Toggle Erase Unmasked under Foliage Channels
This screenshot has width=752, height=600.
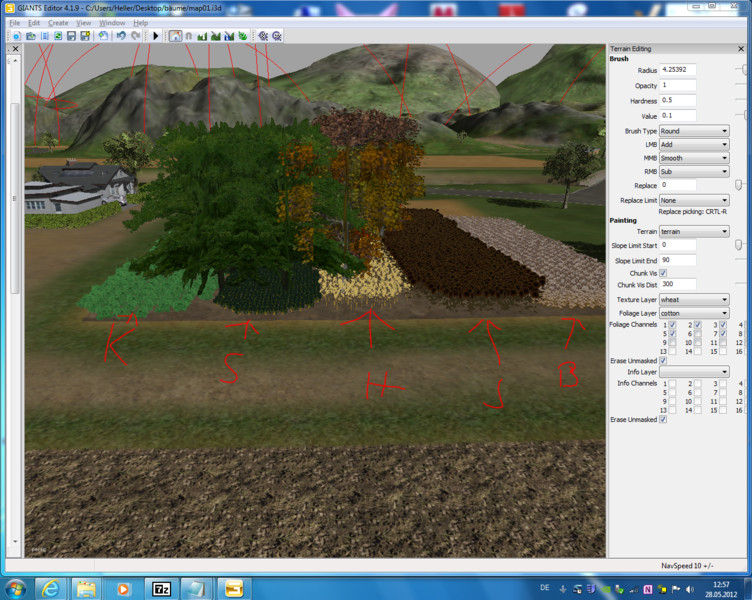pos(663,361)
